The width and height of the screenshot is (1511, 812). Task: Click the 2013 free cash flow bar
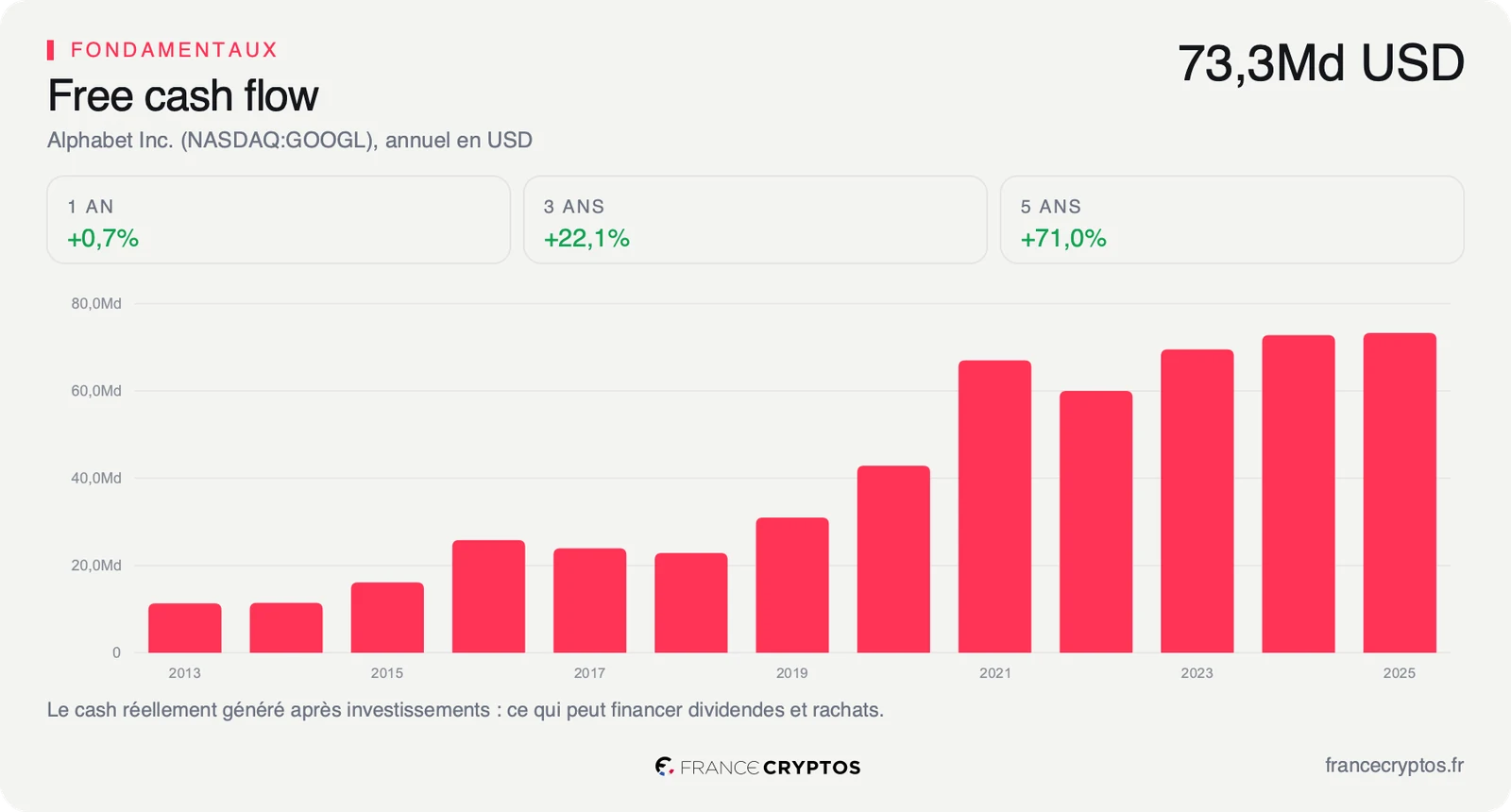[185, 628]
